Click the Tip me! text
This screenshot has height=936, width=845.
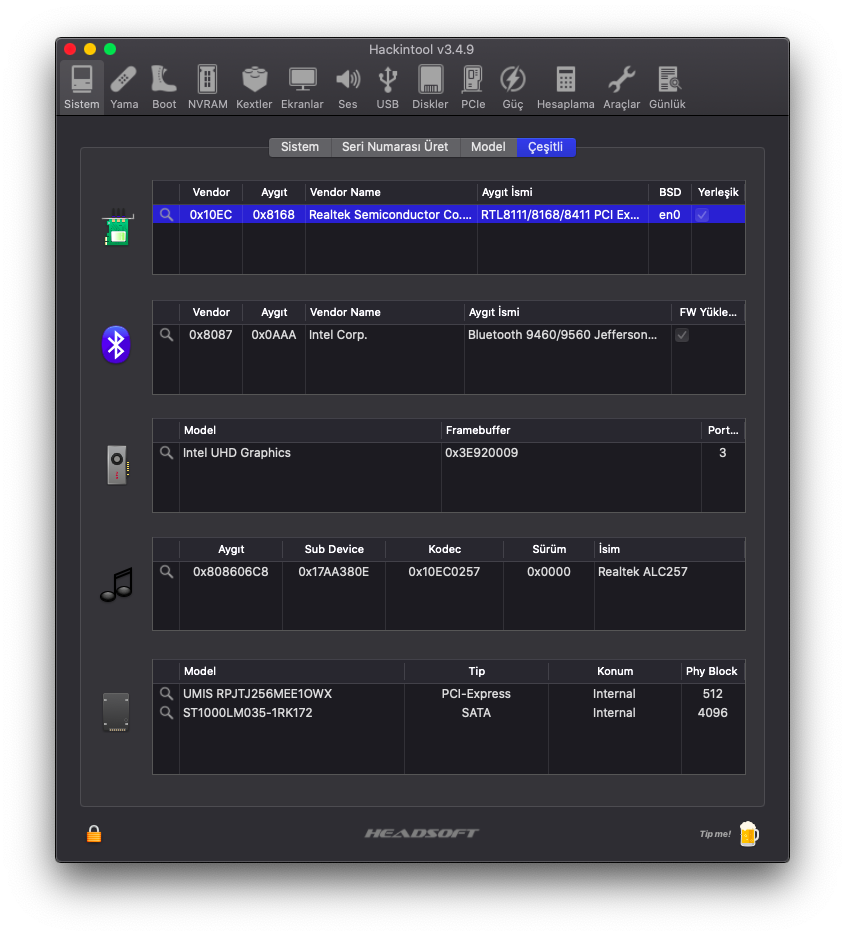coord(715,834)
